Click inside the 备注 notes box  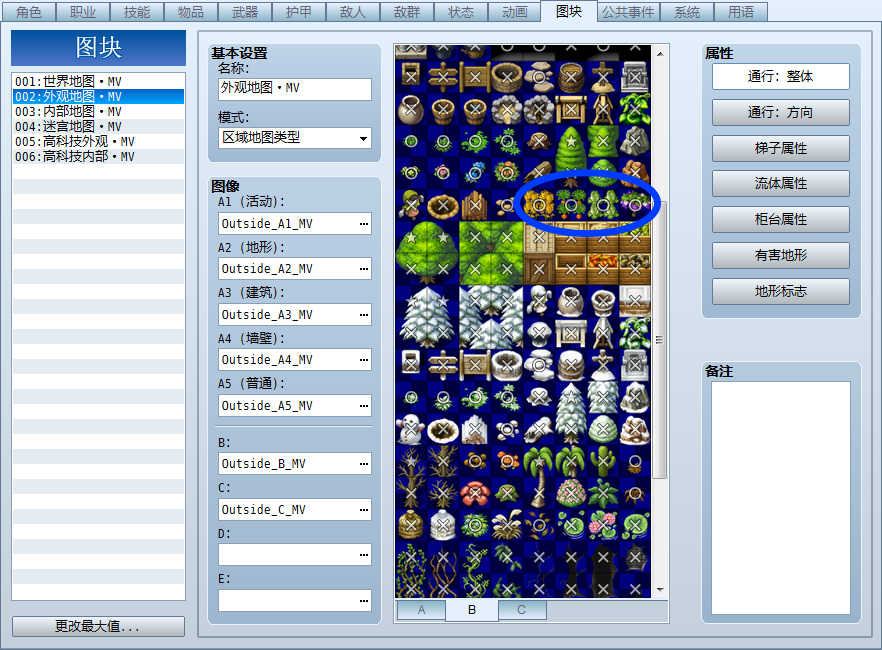coord(781,498)
